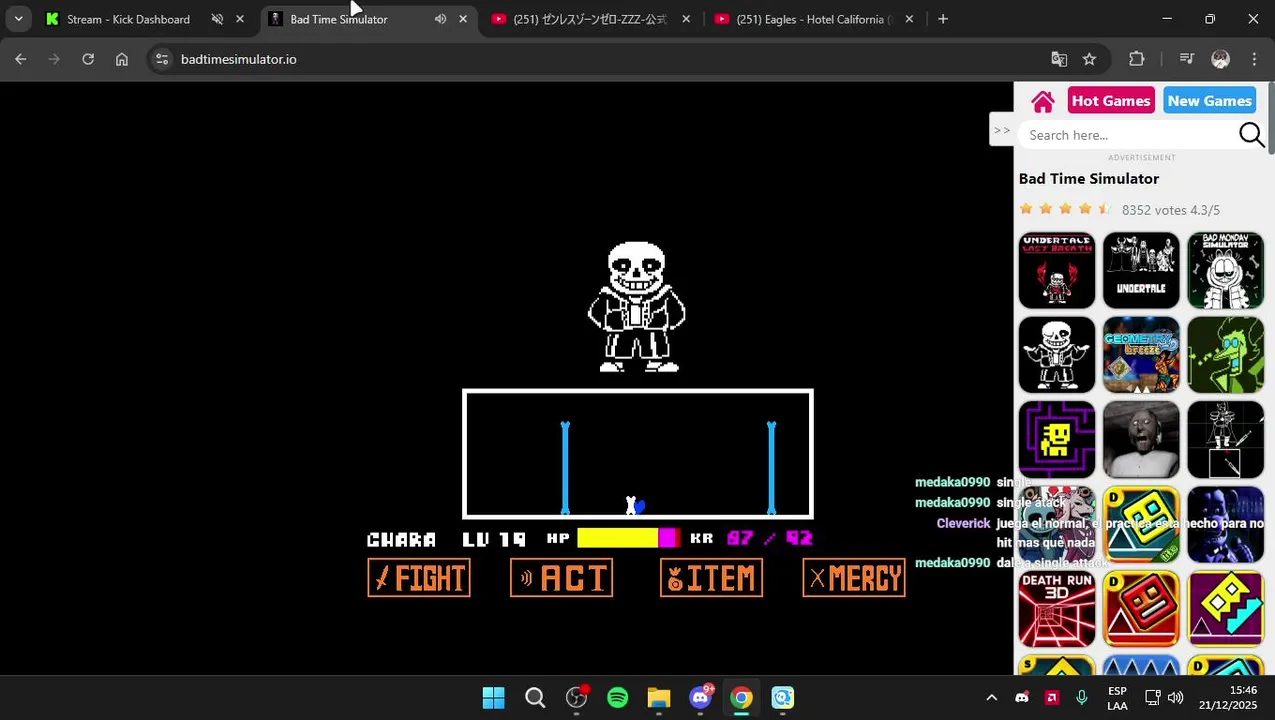Image resolution: width=1275 pixels, height=720 pixels.
Task: Open the Bad Monday Simulator thumbnail
Action: 1226,270
